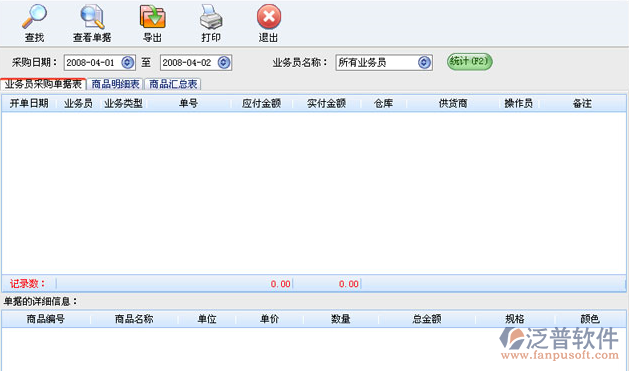Open the www.fanpusoft.com watermark link
Screen dimensions: 629x371
pyautogui.click(x=560, y=355)
